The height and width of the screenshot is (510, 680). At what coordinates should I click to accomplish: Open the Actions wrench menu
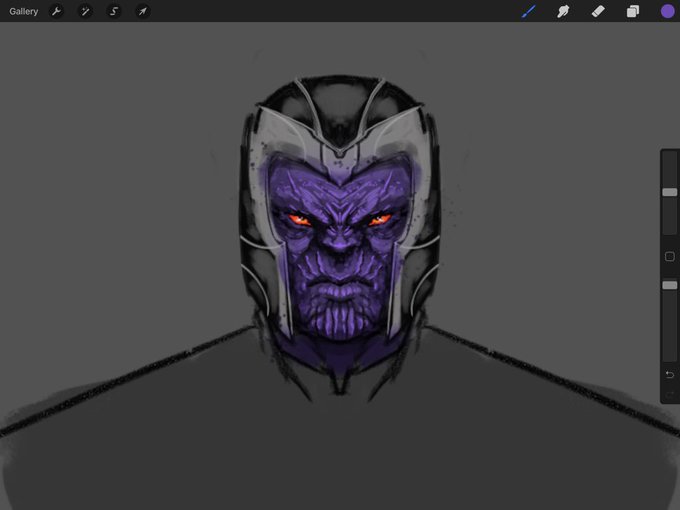click(x=56, y=11)
